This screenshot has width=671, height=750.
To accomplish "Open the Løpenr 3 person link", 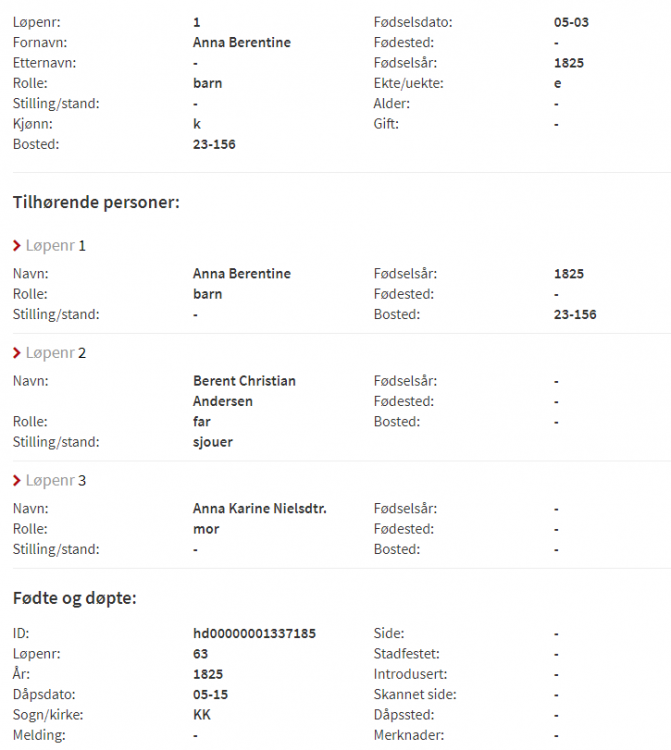I will click(56, 481).
